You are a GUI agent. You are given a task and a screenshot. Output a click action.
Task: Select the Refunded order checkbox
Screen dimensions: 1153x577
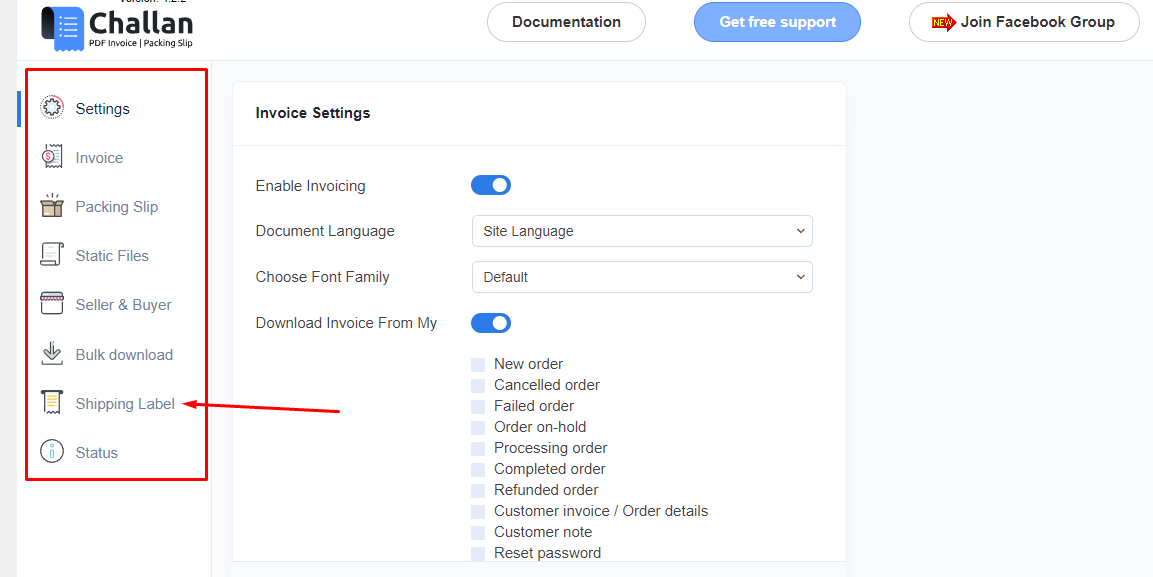(x=478, y=489)
